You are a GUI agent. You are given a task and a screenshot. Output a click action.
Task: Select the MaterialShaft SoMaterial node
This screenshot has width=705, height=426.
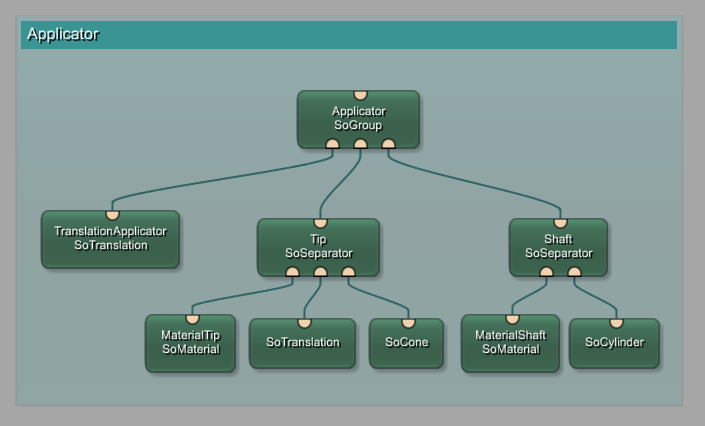(510, 343)
